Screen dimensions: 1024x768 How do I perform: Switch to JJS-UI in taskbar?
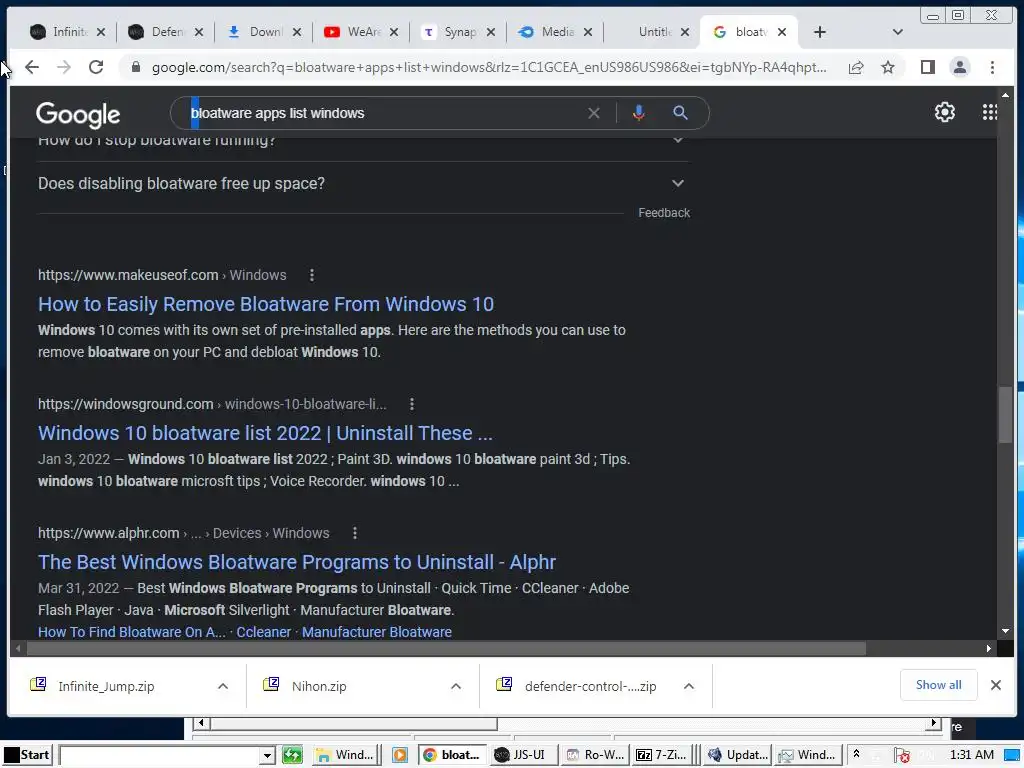tap(524, 756)
